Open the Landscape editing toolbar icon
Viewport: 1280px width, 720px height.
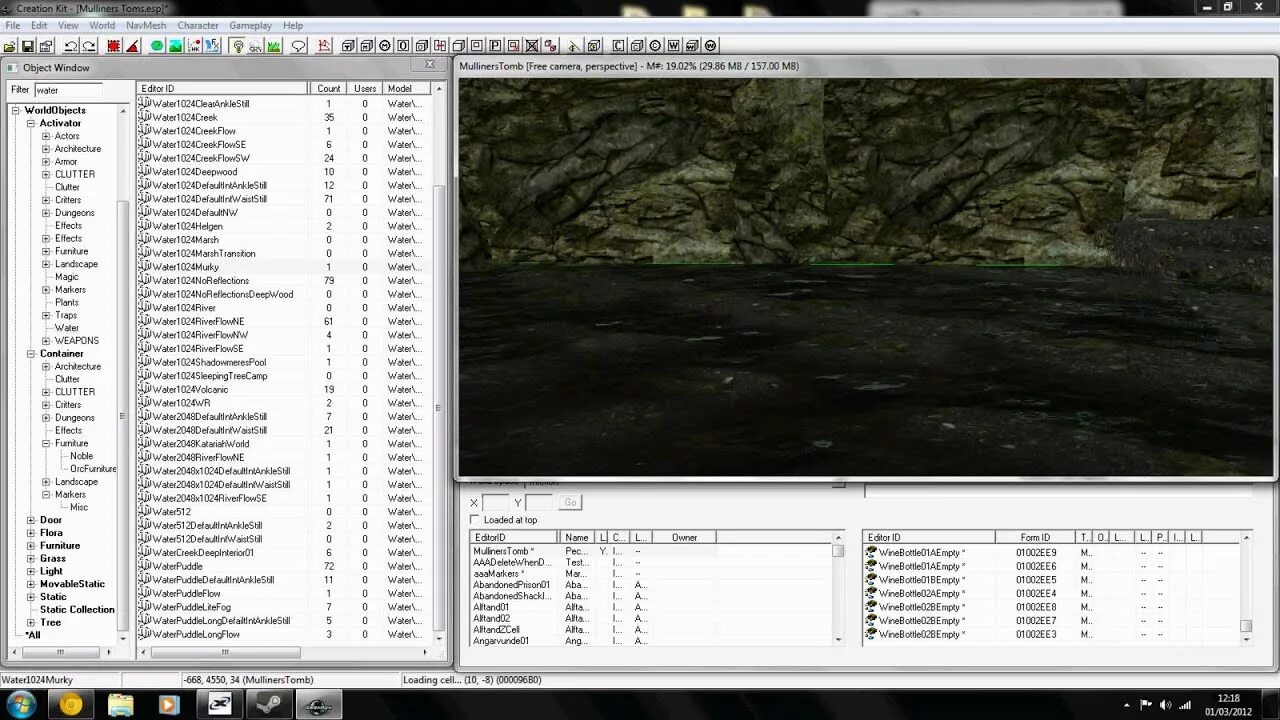point(175,46)
